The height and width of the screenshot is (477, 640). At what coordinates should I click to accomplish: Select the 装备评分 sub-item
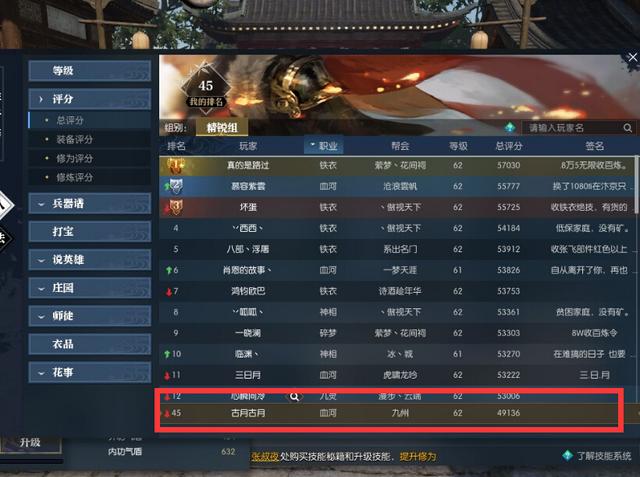pyautogui.click(x=74, y=140)
